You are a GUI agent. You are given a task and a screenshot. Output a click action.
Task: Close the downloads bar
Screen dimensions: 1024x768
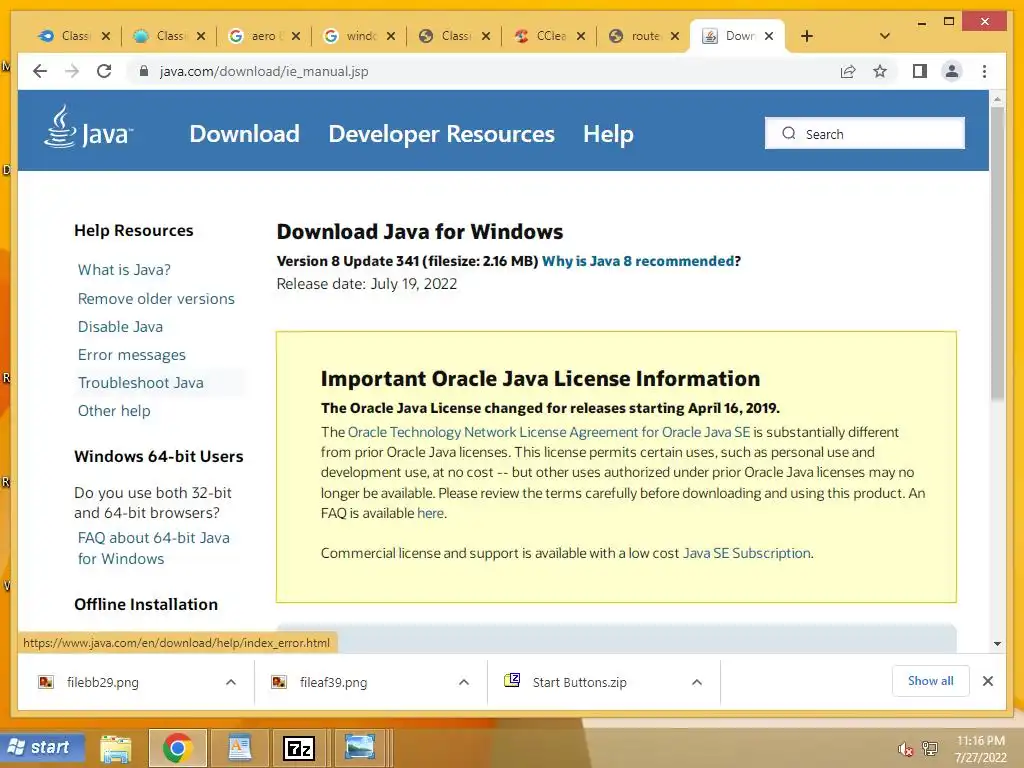(988, 681)
